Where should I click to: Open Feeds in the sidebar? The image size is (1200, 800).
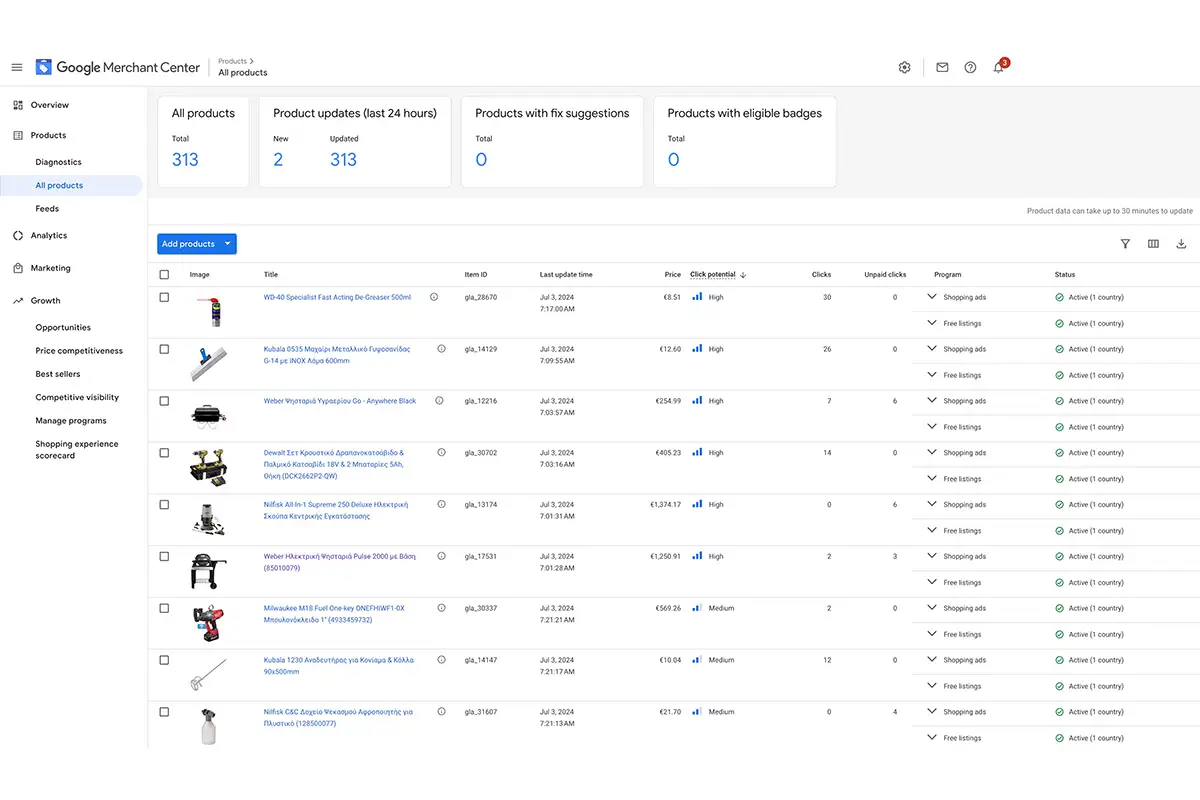pyautogui.click(x=47, y=209)
